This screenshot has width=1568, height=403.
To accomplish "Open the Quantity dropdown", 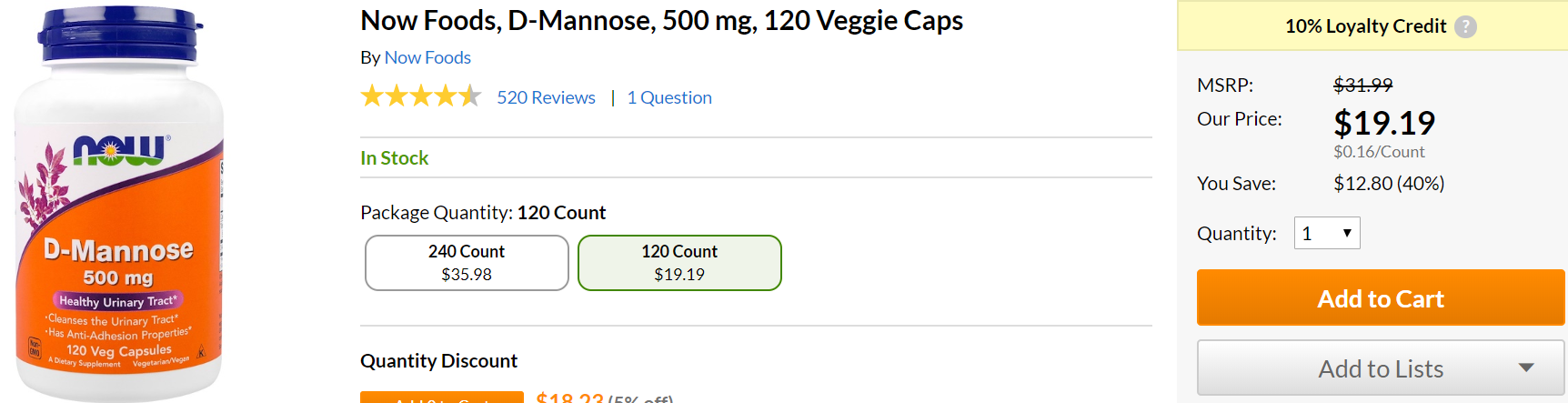I will pyautogui.click(x=1327, y=233).
